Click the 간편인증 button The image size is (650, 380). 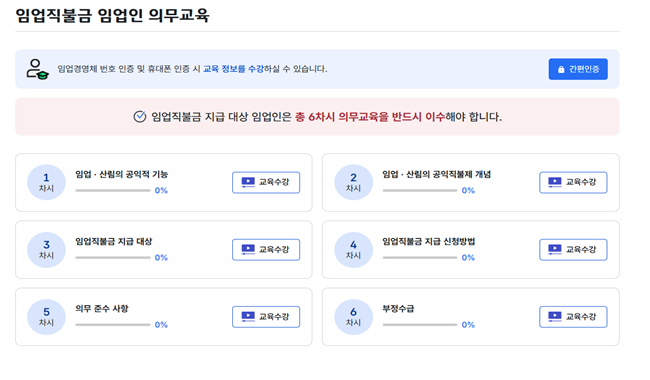coord(578,69)
